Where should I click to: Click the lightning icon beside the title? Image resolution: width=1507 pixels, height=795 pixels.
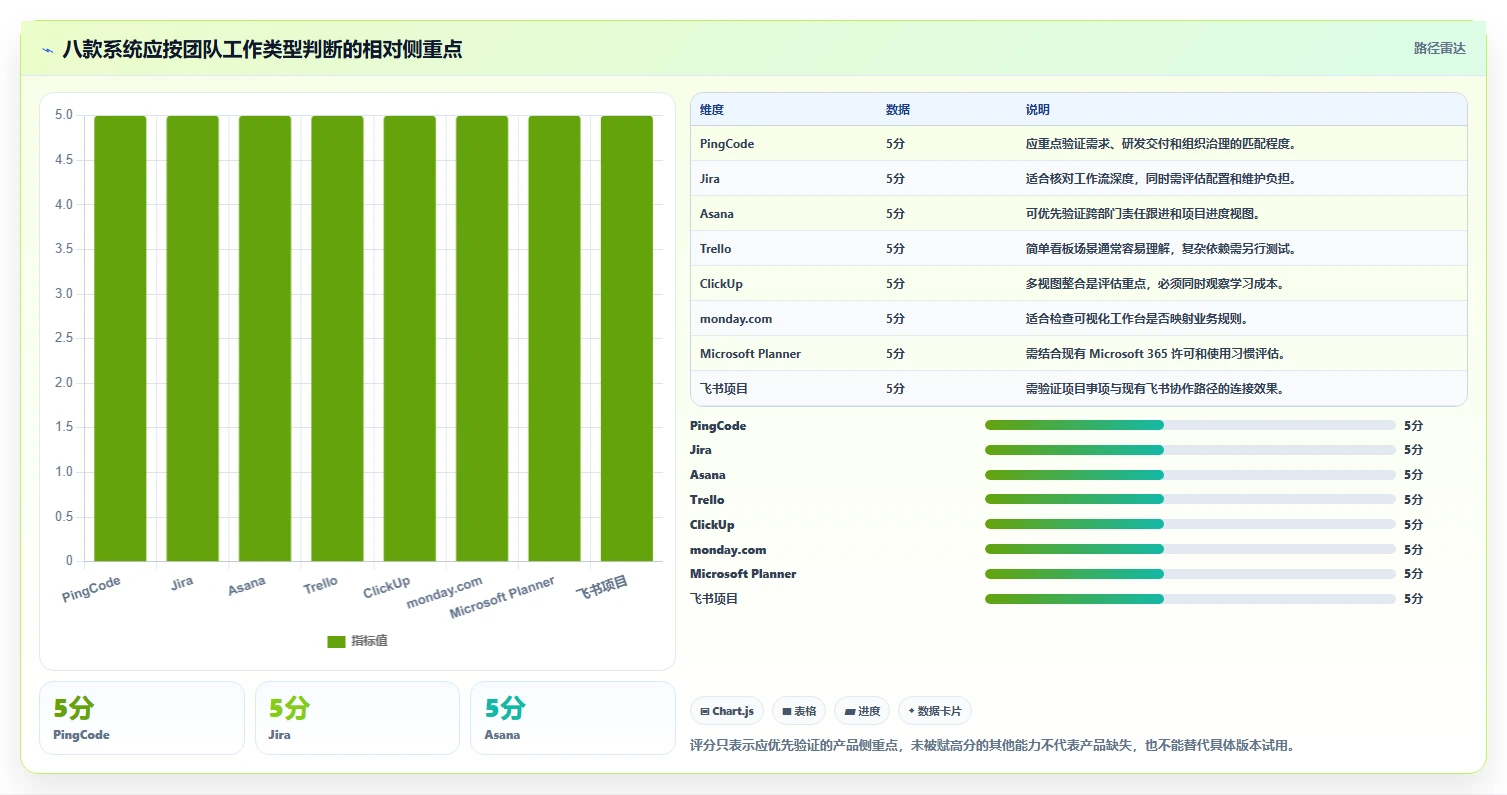[x=48, y=50]
